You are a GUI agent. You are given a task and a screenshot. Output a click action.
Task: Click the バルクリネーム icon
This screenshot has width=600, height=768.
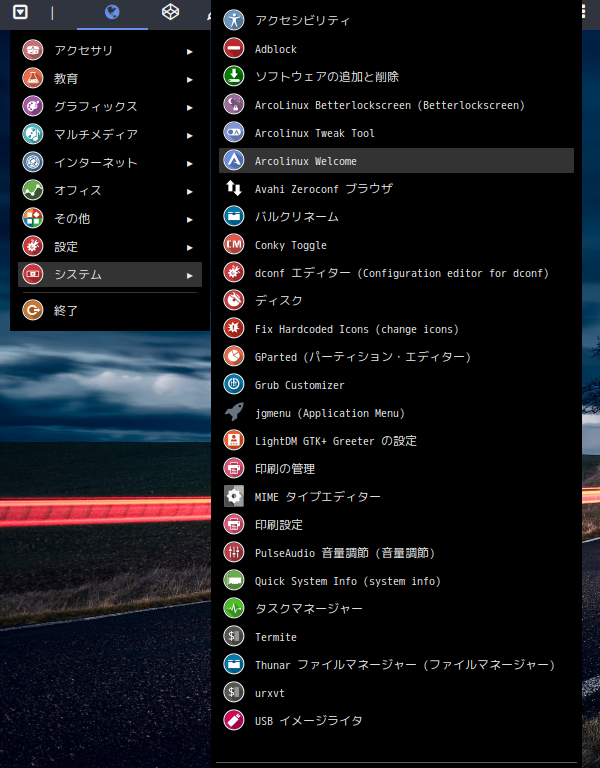(234, 216)
